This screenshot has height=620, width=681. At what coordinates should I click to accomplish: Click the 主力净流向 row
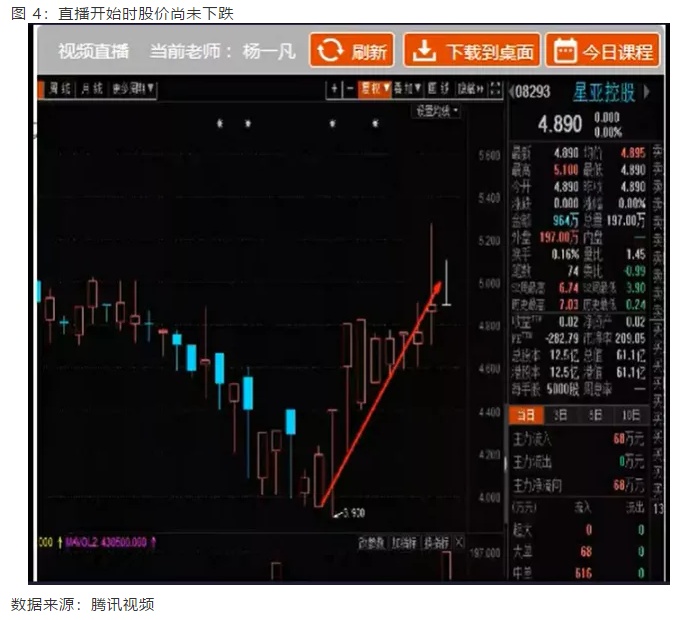pos(578,485)
